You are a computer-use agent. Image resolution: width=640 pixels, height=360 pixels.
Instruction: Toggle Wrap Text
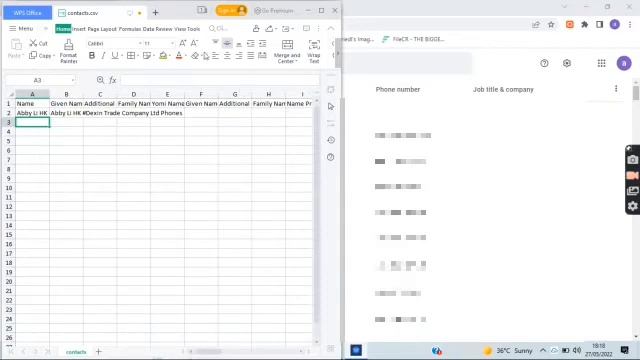(314, 51)
